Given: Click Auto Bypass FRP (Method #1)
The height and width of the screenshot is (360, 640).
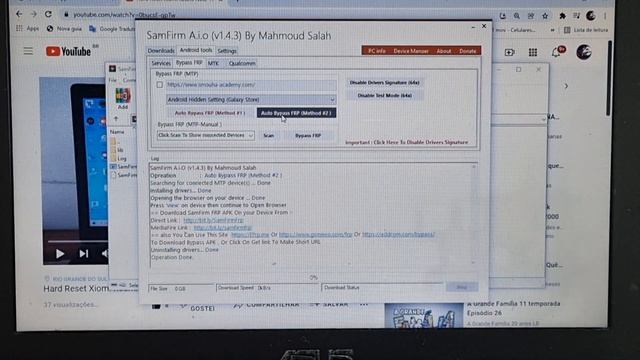Looking at the screenshot, I should tap(210, 113).
